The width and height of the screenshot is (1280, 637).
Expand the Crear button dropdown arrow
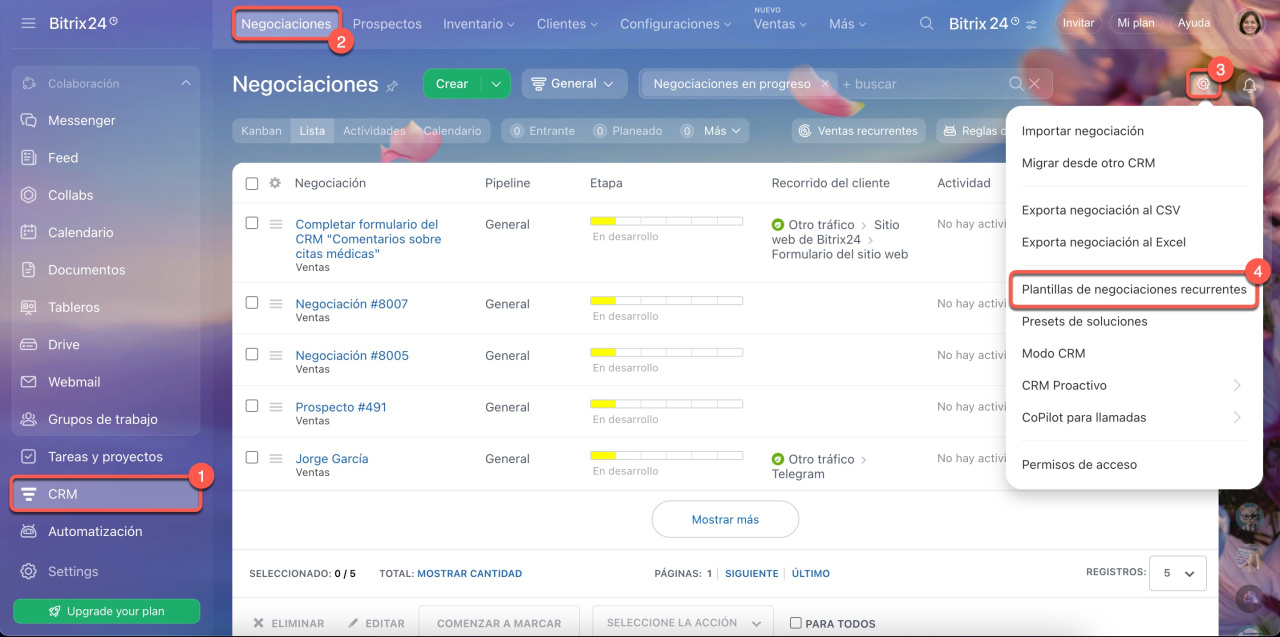(x=496, y=84)
